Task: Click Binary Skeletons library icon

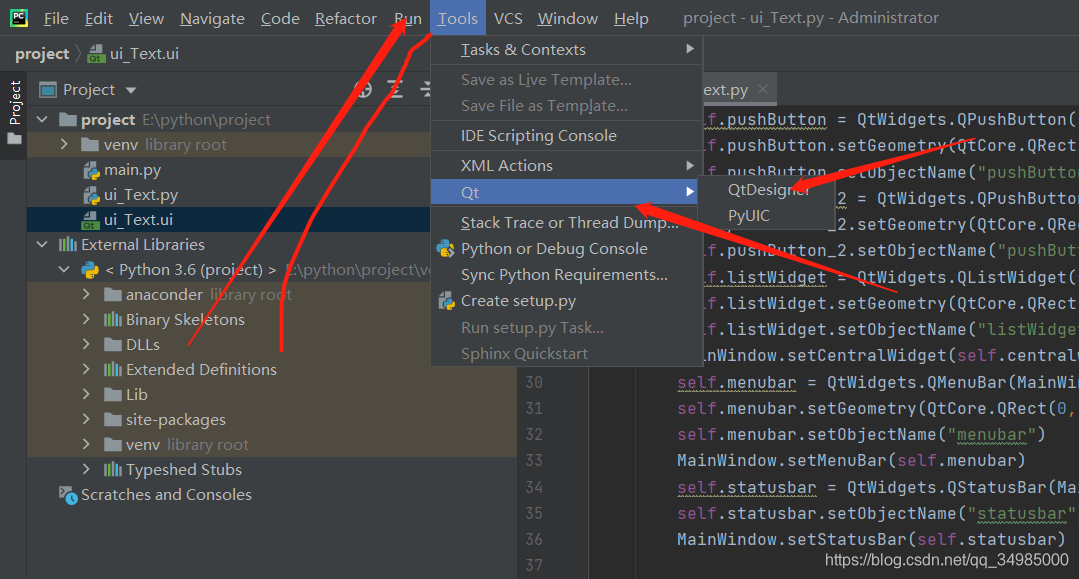Action: 112,319
